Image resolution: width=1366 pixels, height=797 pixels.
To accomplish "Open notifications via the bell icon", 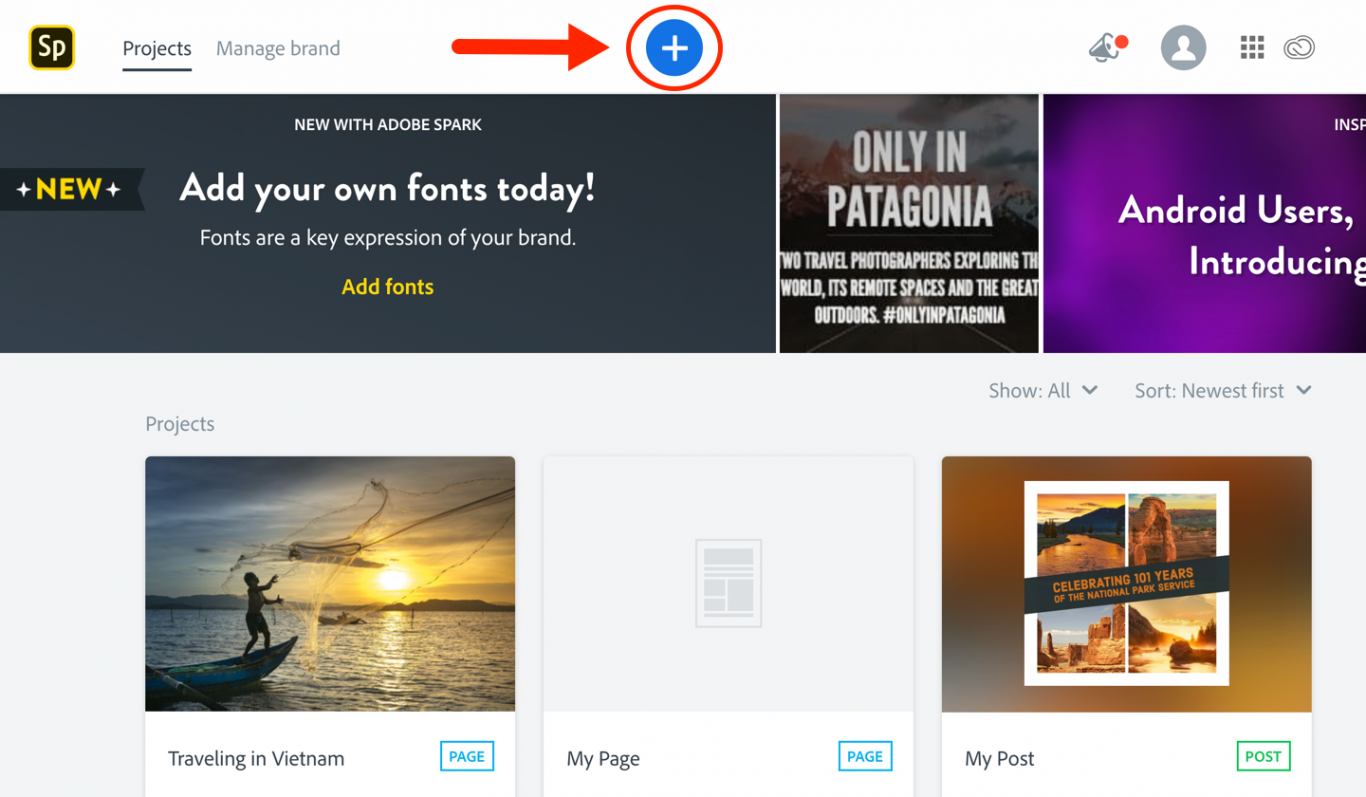I will [x=1103, y=48].
